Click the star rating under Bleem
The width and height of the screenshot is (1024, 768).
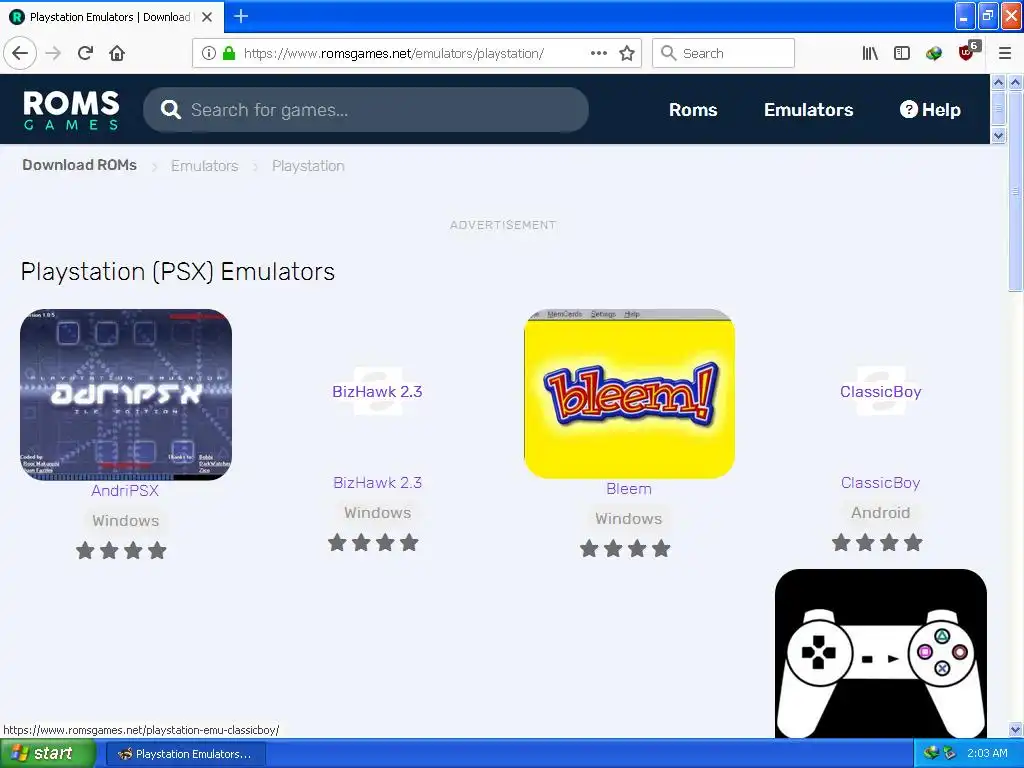(x=626, y=549)
